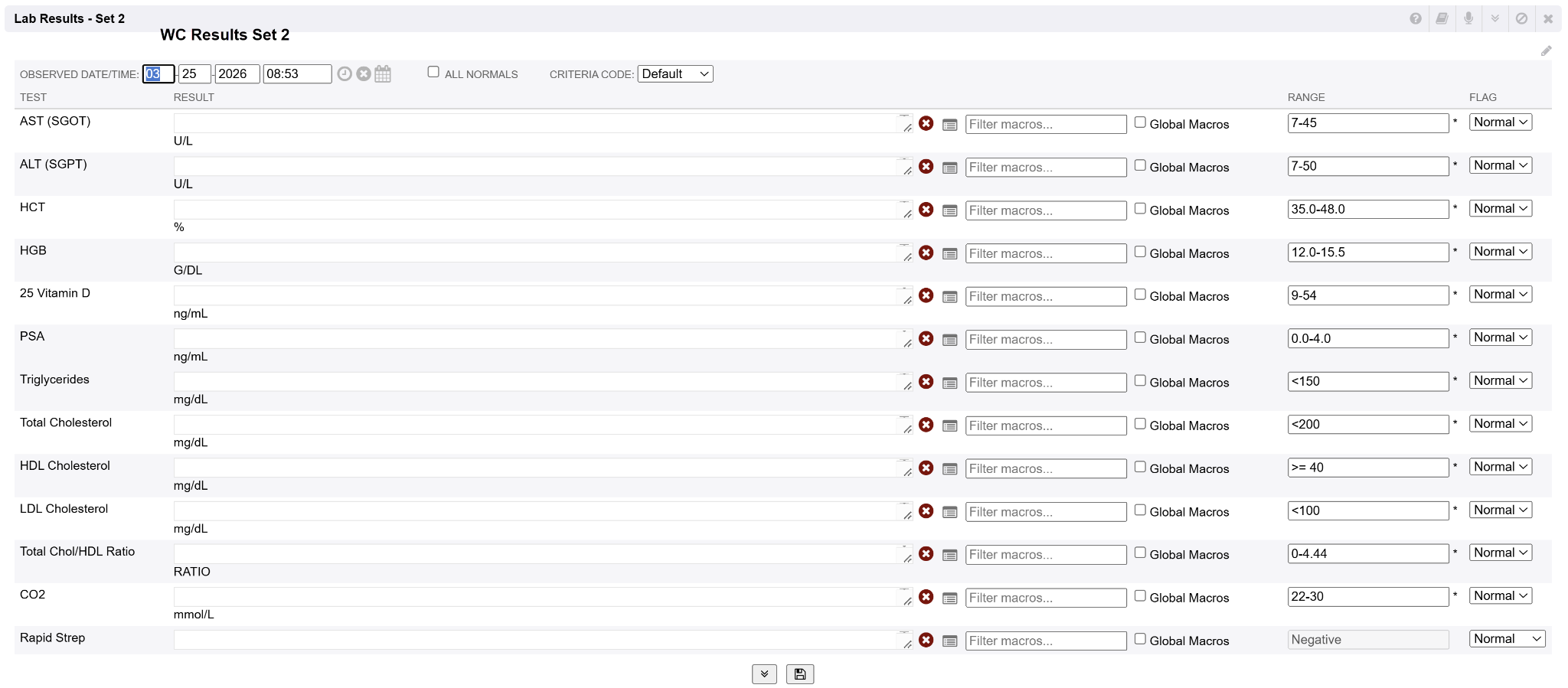Open the Criteria Code dropdown
Screen dimensions: 1568x688
pos(675,74)
